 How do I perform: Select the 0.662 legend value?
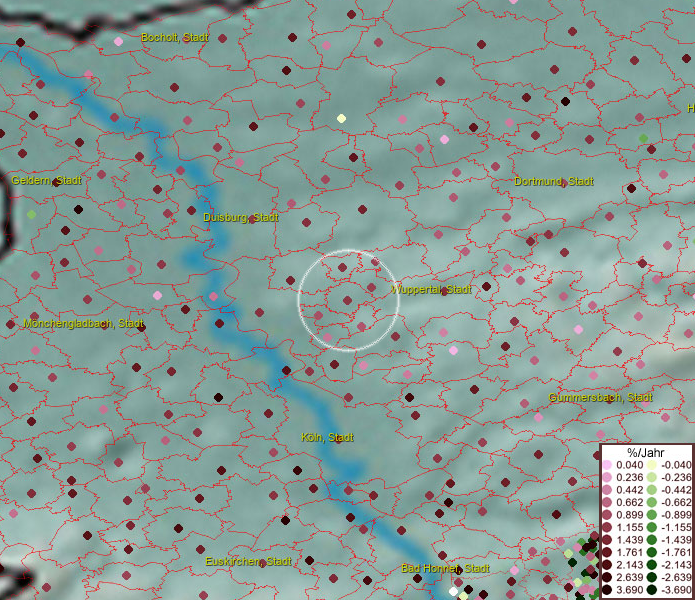pyautogui.click(x=629, y=502)
